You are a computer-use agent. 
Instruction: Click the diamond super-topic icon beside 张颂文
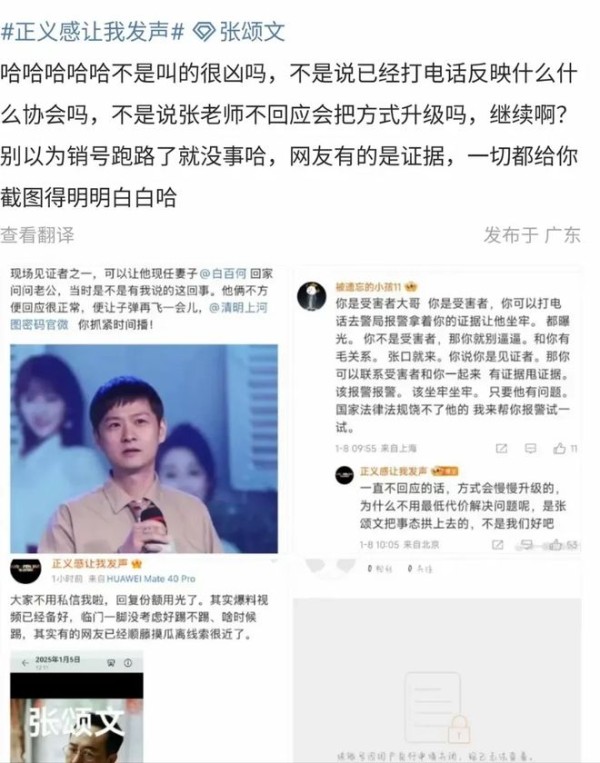pyautogui.click(x=204, y=33)
